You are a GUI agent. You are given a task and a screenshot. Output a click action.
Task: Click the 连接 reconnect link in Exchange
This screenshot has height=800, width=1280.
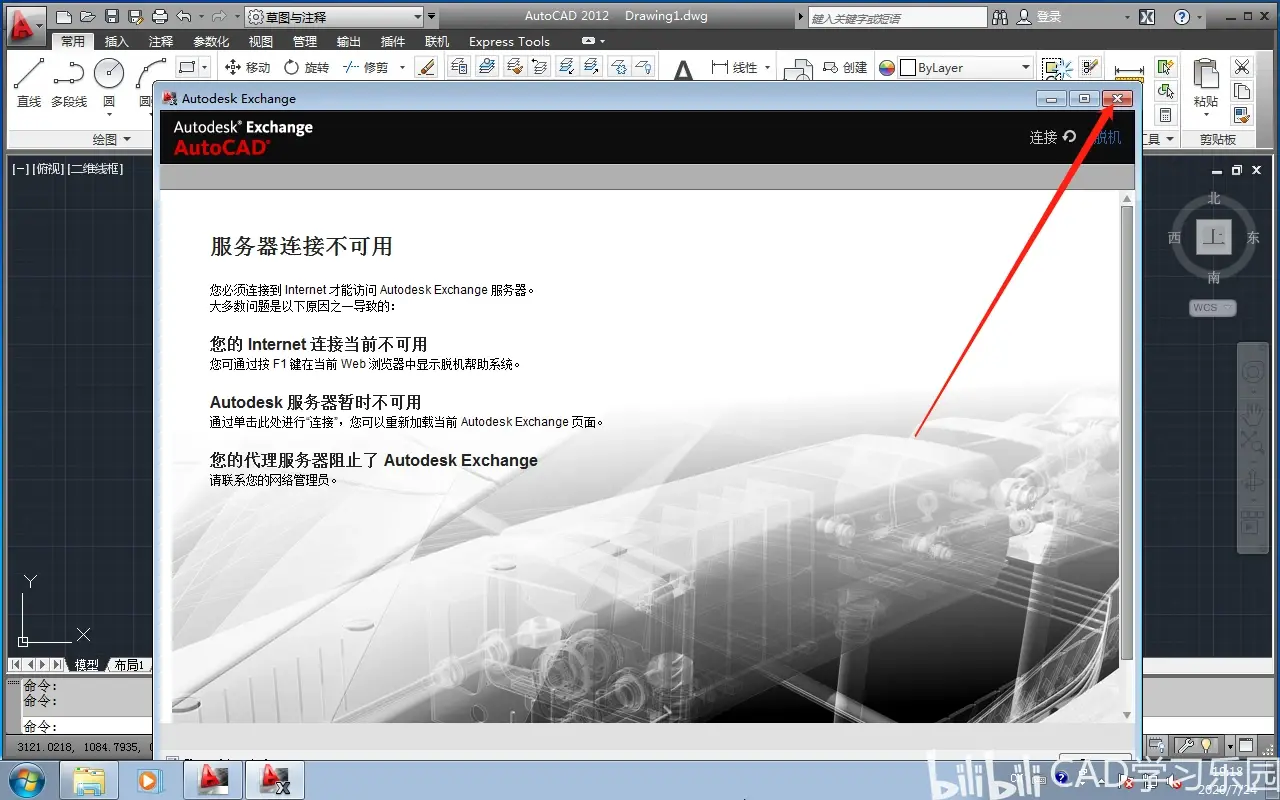[1053, 137]
